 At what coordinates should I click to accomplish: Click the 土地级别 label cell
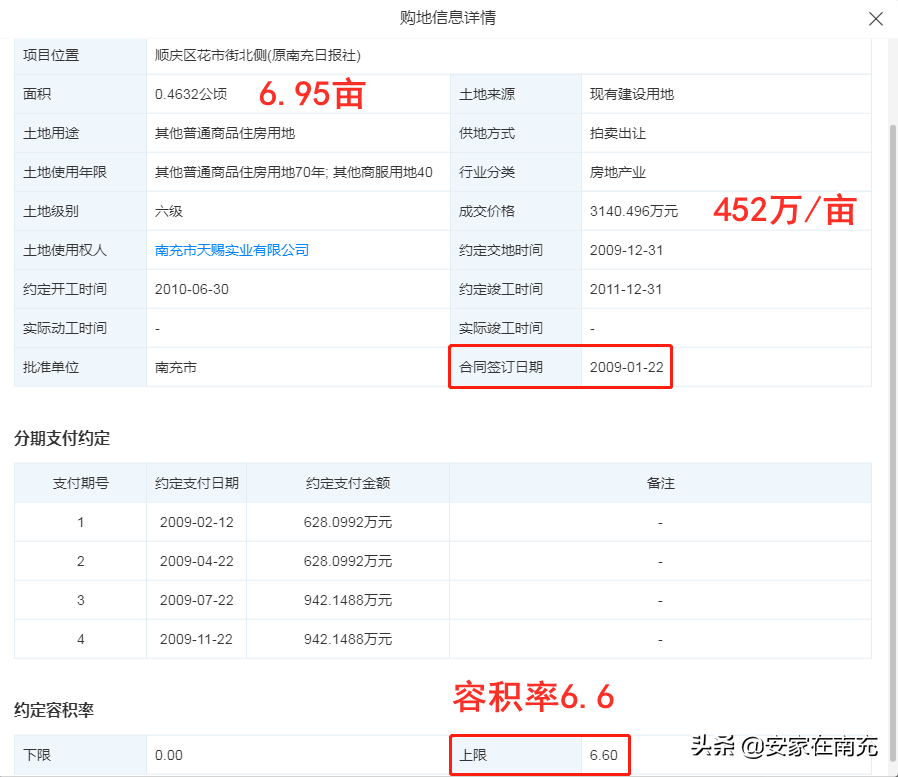pyautogui.click(x=80, y=211)
